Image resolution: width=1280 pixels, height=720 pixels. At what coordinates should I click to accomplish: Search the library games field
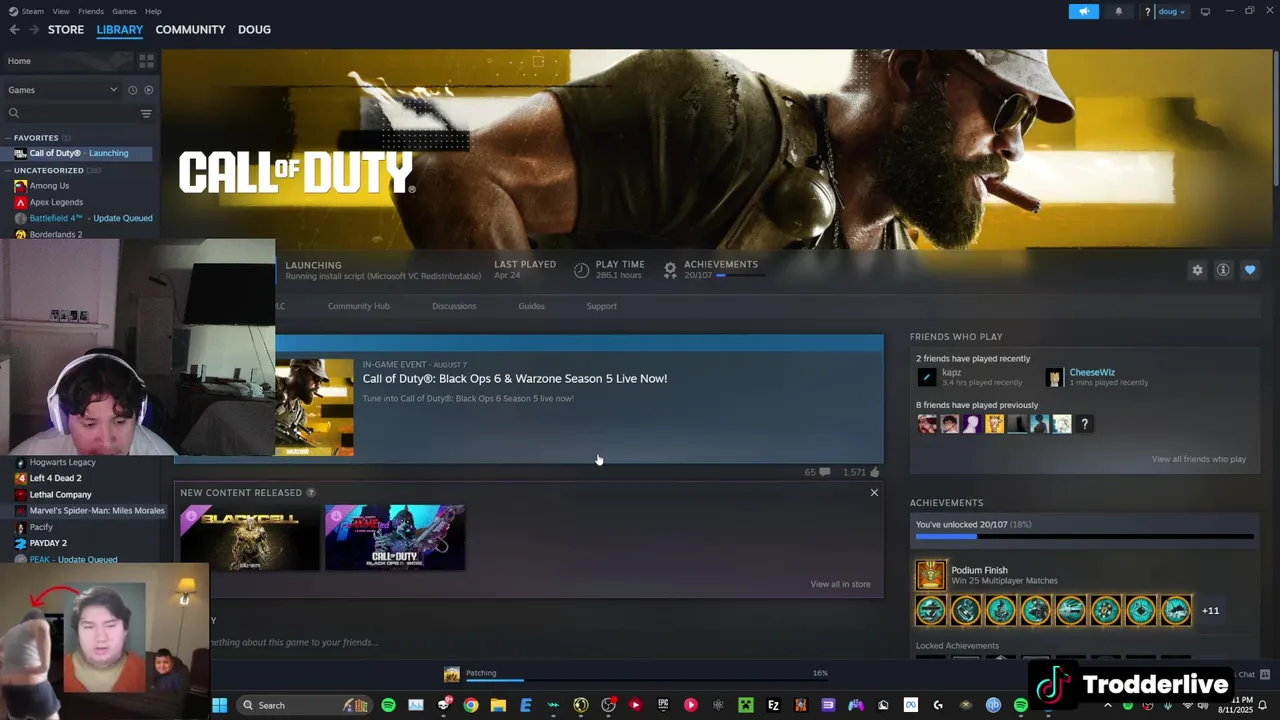pos(68,113)
